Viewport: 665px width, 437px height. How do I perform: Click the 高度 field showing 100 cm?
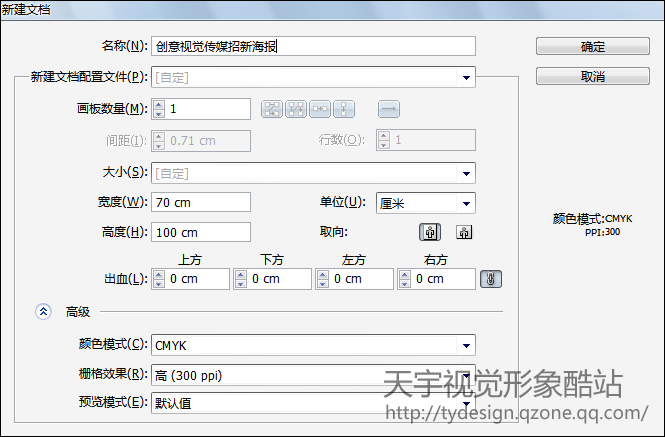point(201,232)
